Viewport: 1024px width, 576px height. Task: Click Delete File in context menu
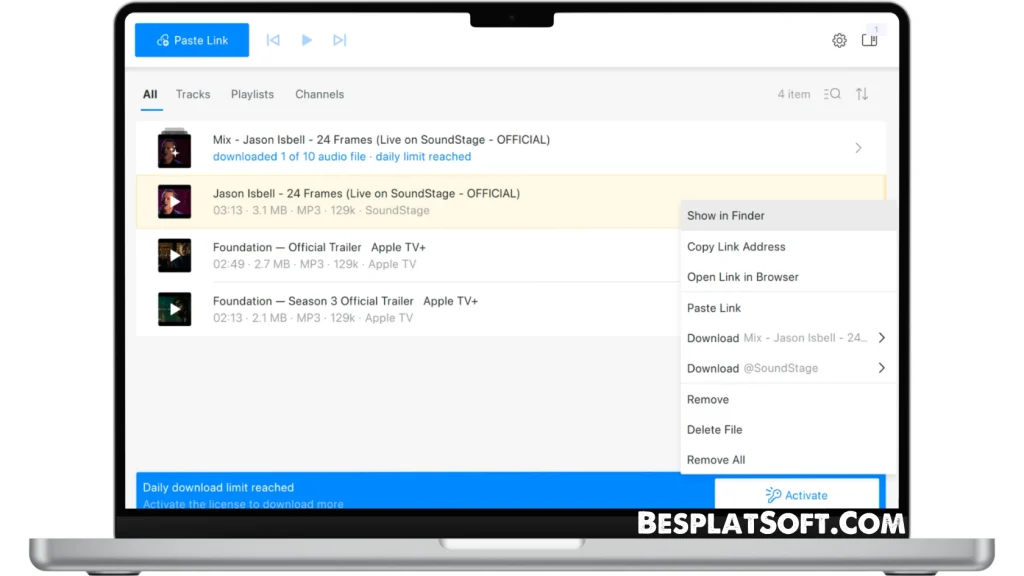pyautogui.click(x=714, y=430)
